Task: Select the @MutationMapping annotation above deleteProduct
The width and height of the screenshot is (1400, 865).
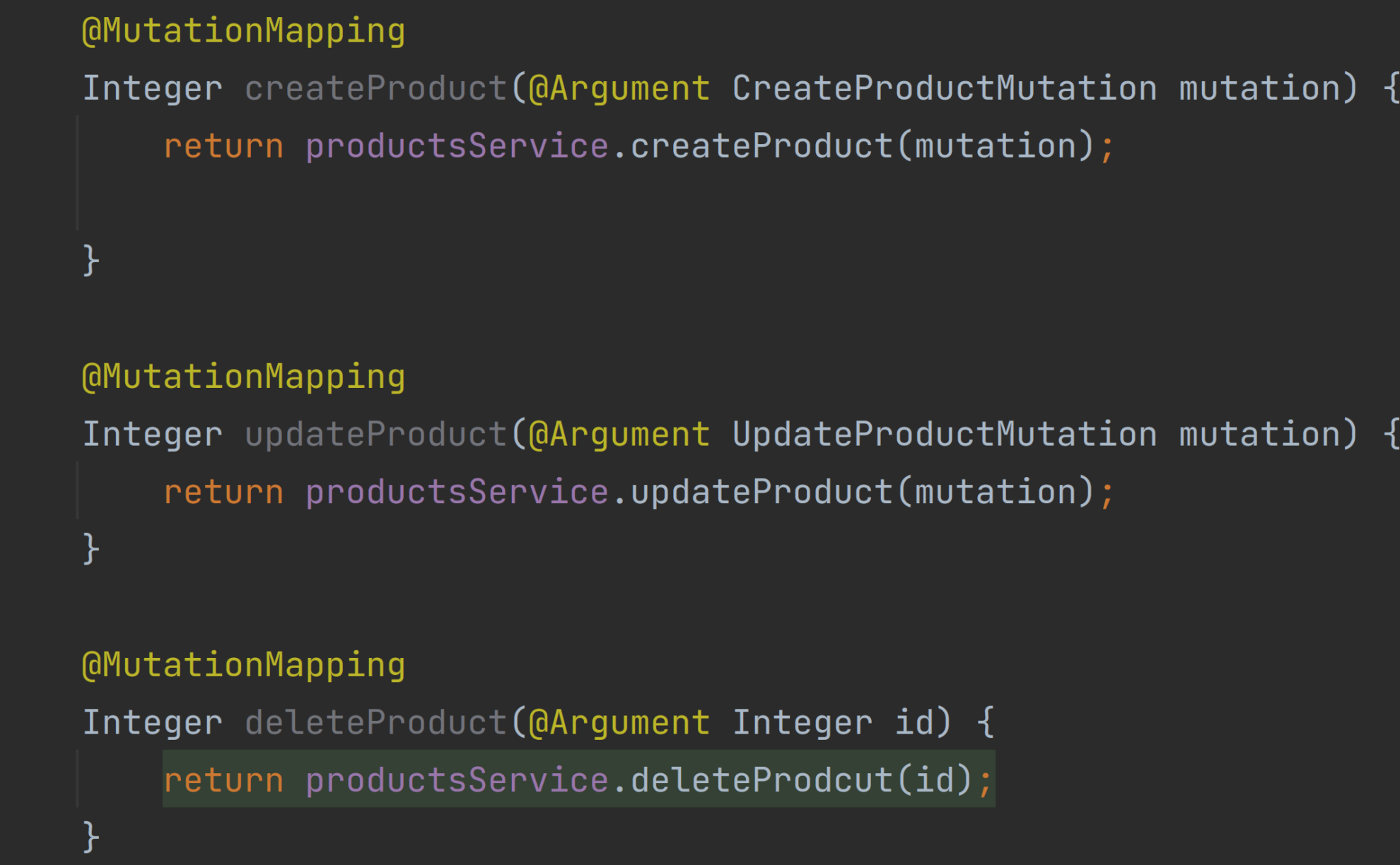Action: point(243,664)
